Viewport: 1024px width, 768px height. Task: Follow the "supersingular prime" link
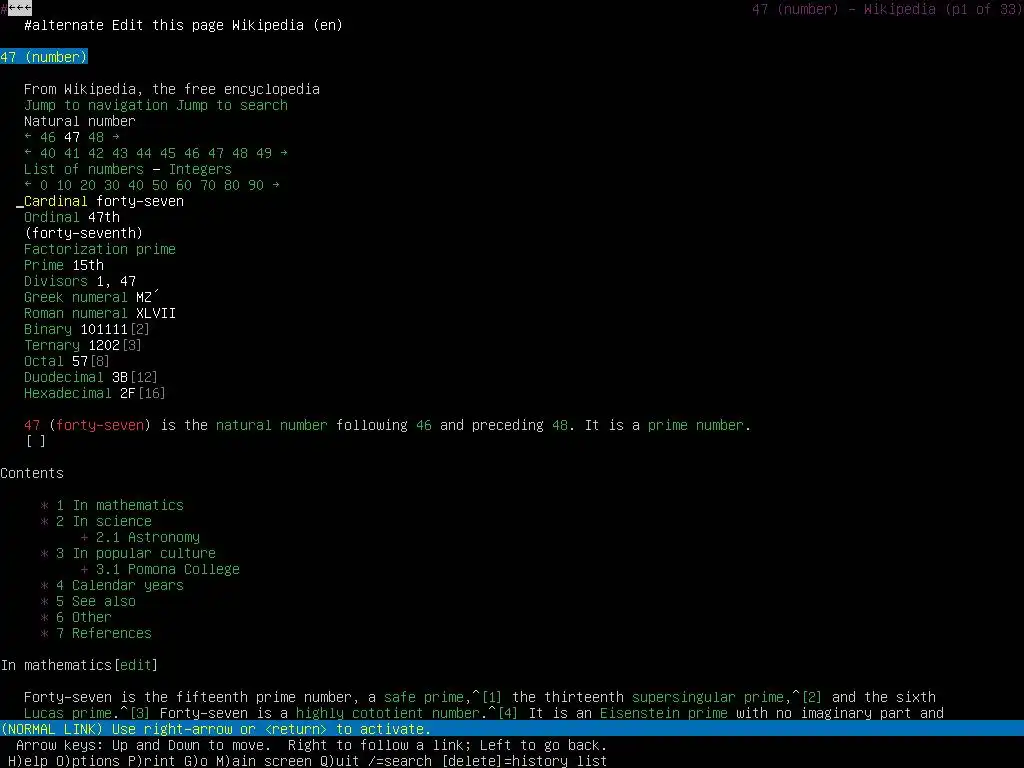coord(708,697)
